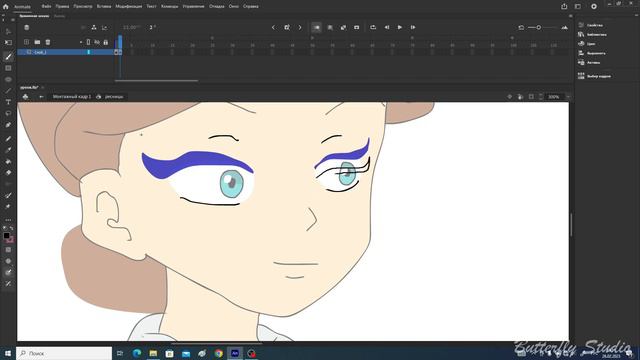Open the layer depth panel icon
This screenshot has width=640, height=360.
105,27
